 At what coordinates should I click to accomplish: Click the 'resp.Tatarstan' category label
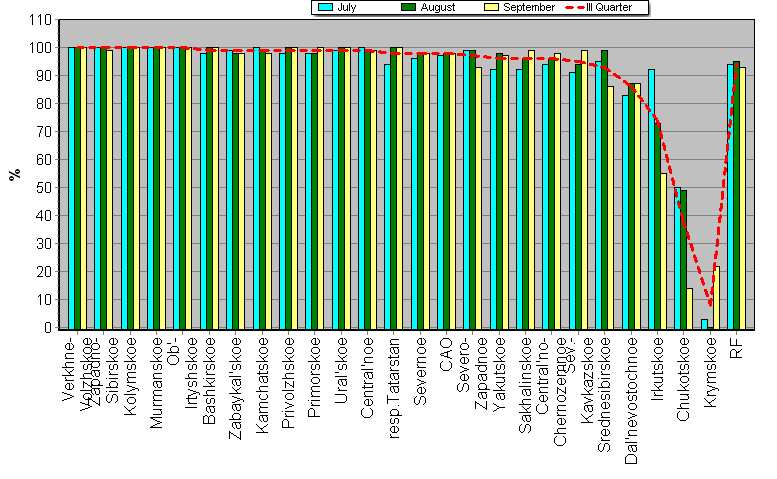394,388
